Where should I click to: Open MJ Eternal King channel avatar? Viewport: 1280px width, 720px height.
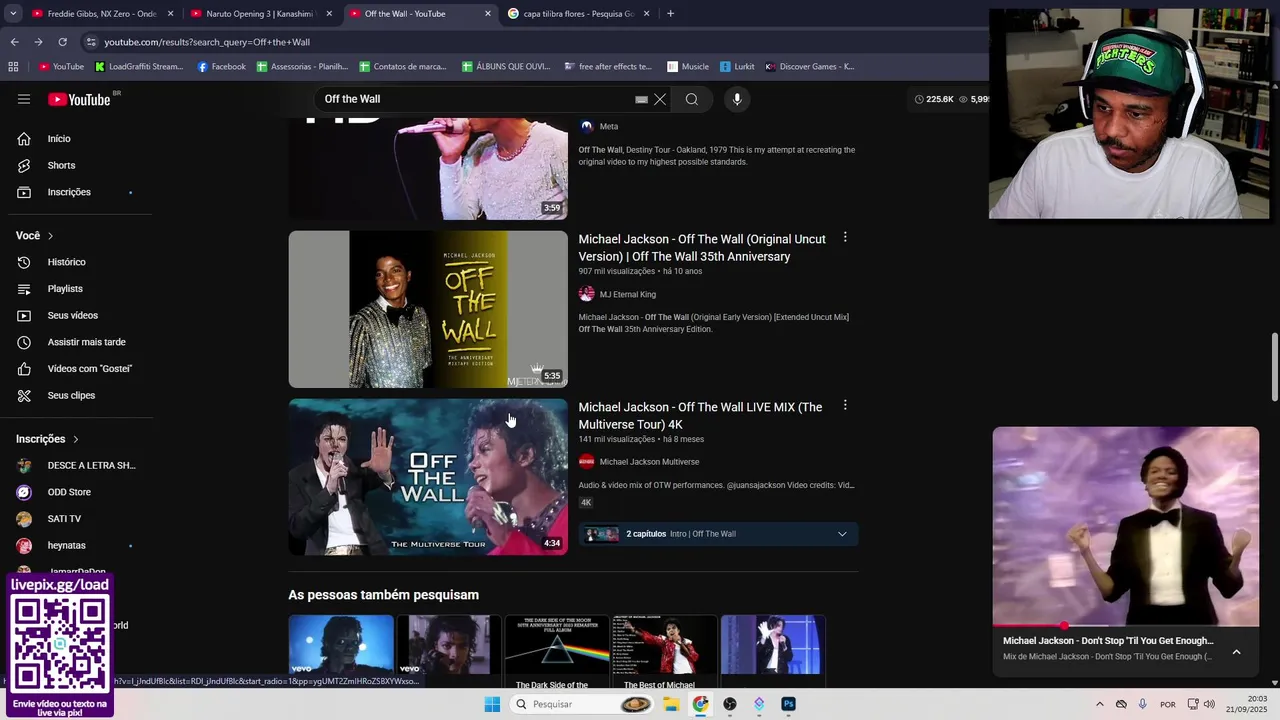[x=586, y=294]
